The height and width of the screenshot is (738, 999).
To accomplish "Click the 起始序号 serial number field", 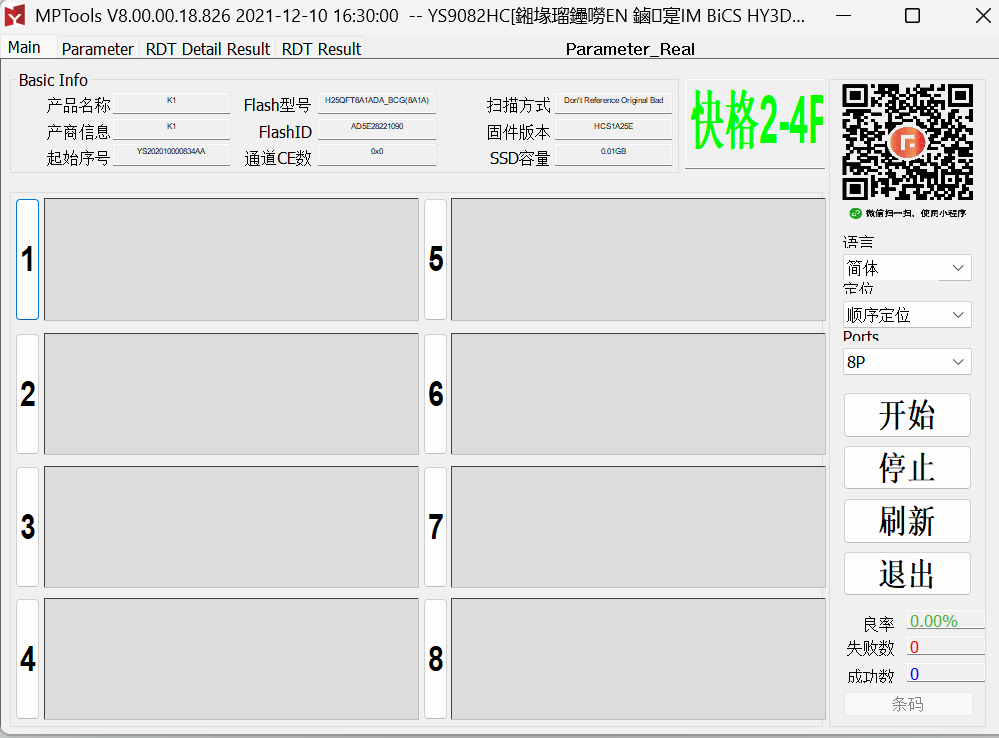I will pos(171,153).
